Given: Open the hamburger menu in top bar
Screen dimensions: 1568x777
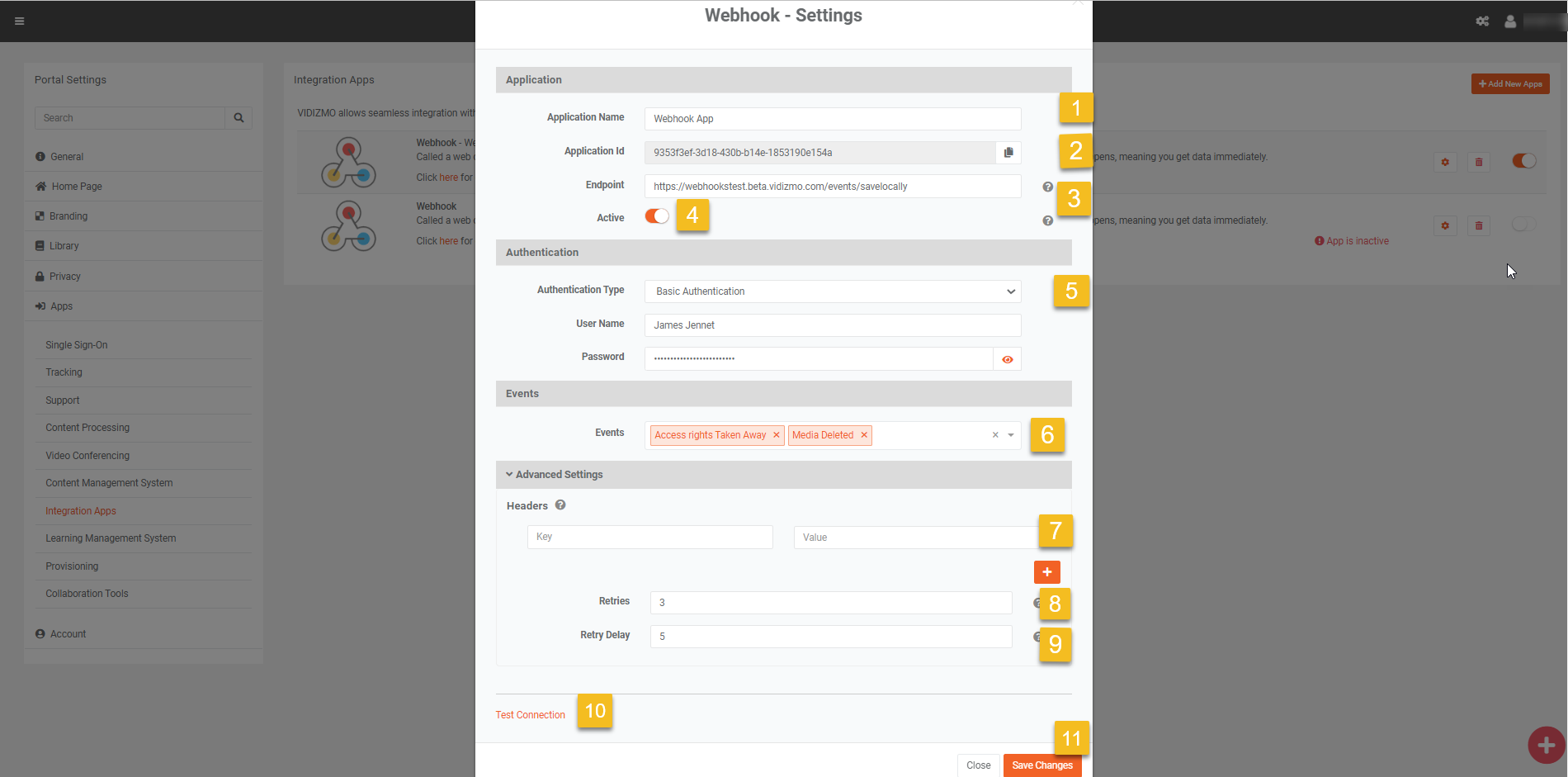Looking at the screenshot, I should pyautogui.click(x=20, y=21).
